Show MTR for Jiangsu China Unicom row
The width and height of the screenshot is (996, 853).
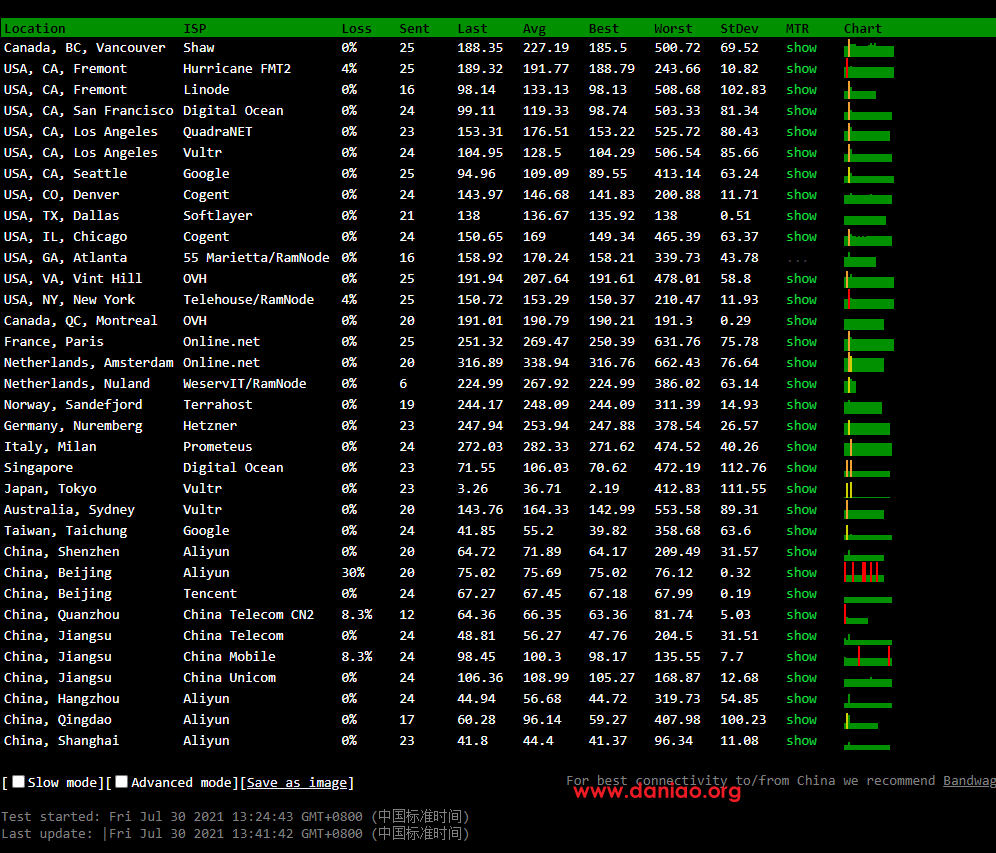(x=801, y=677)
